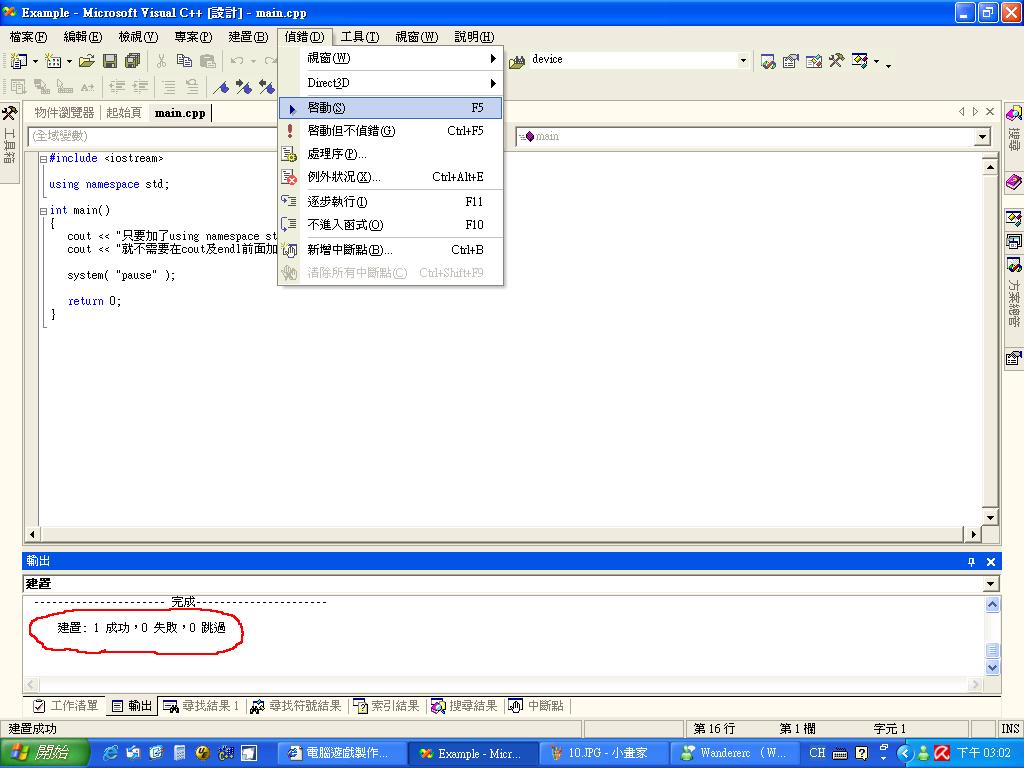
Task: Open the Properties side panel icon
Action: 1014,358
